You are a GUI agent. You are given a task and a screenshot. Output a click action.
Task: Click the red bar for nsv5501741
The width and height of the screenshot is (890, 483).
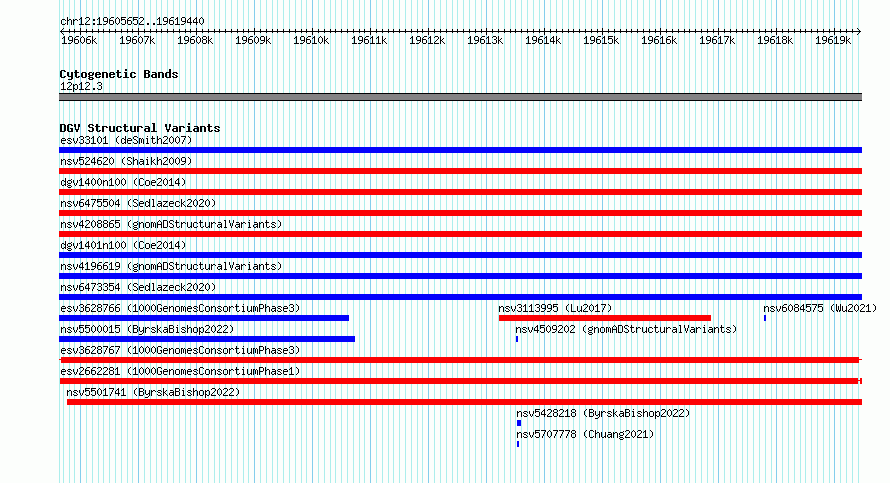click(x=464, y=402)
